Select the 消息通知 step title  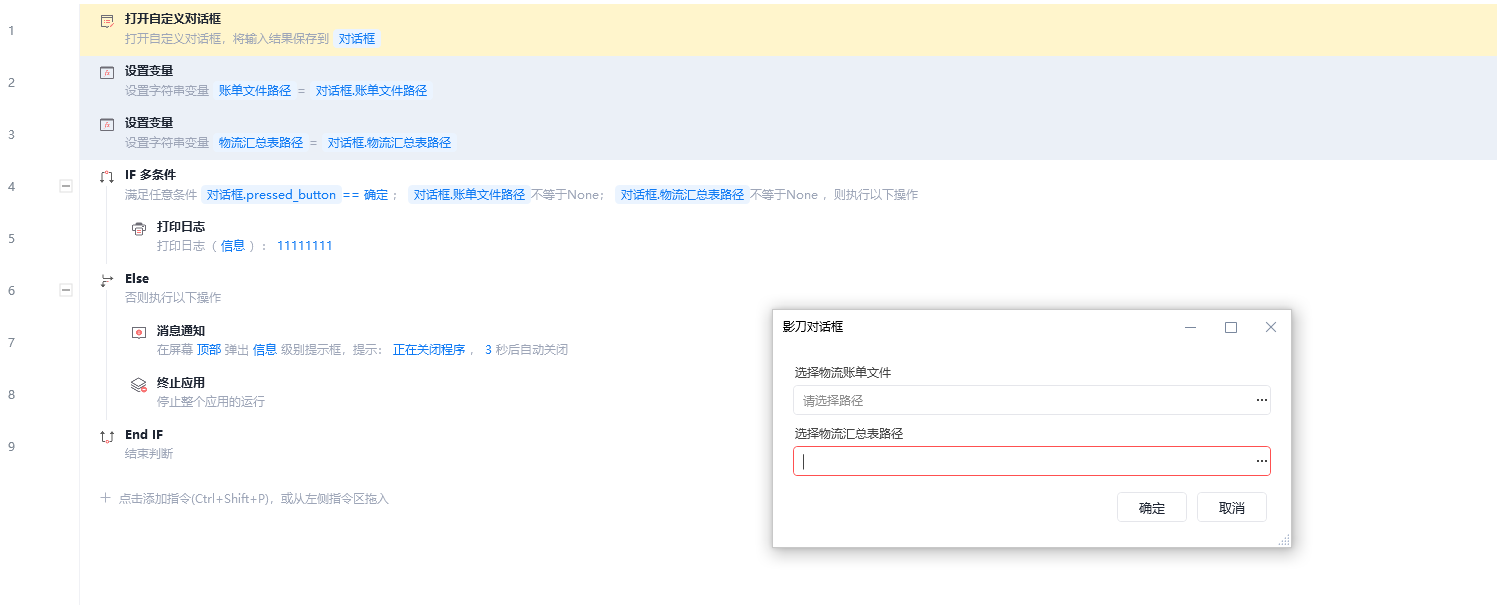[181, 331]
